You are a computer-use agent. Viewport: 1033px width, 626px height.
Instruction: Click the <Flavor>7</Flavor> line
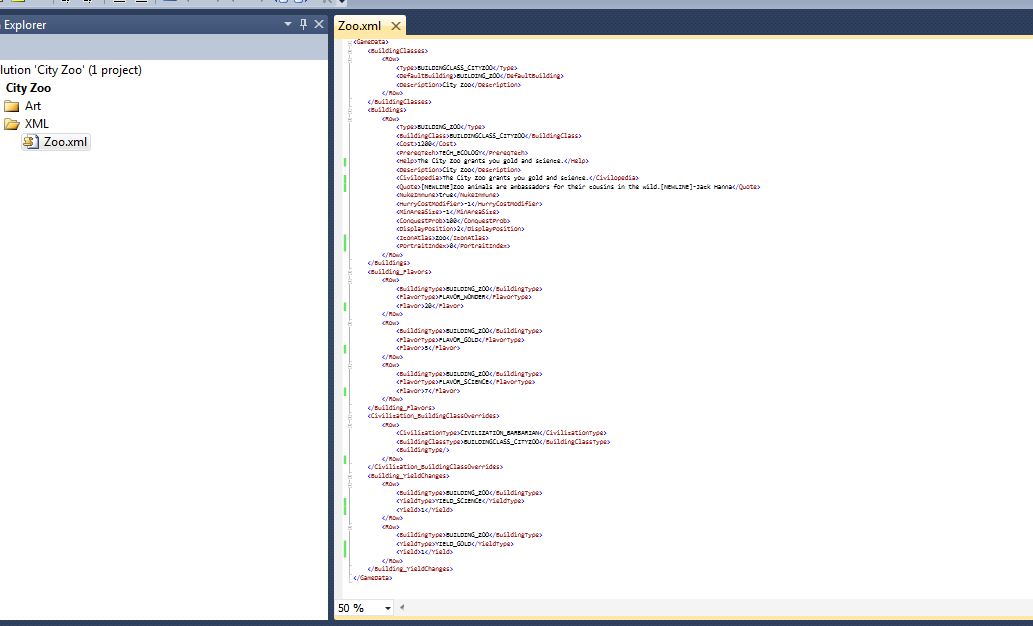click(428, 391)
